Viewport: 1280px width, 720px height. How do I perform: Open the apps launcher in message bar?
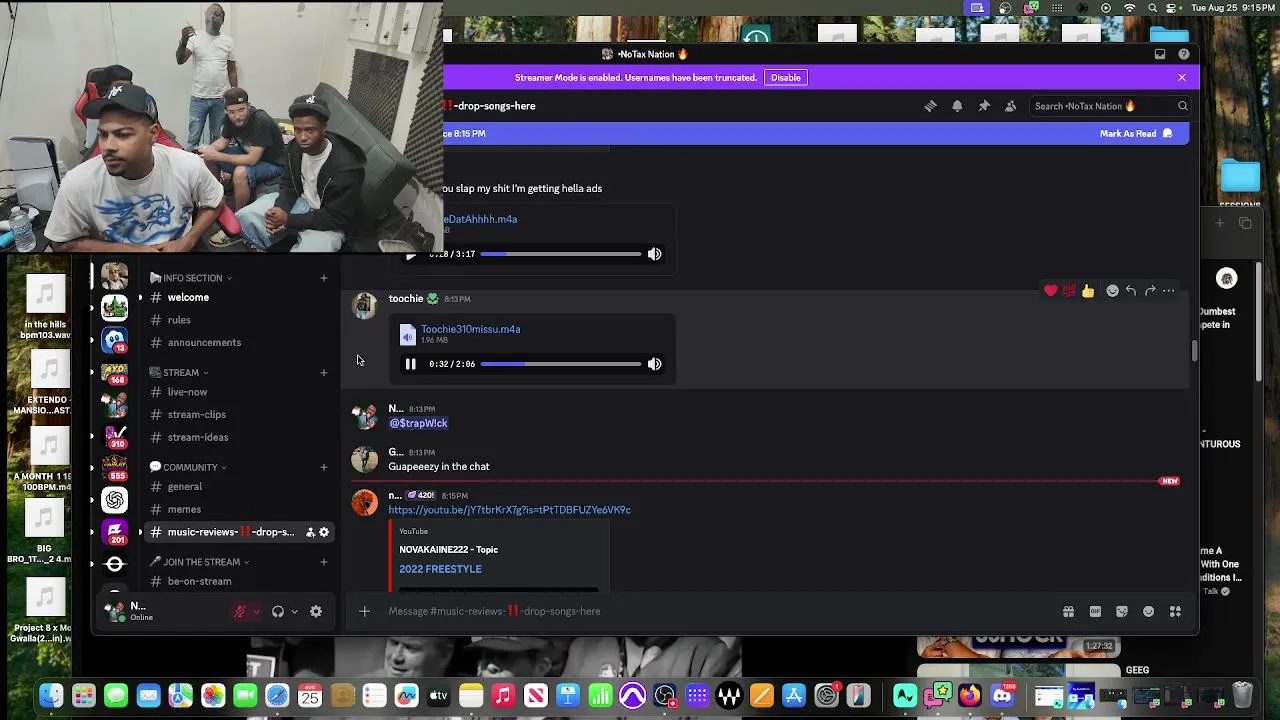tap(1175, 611)
